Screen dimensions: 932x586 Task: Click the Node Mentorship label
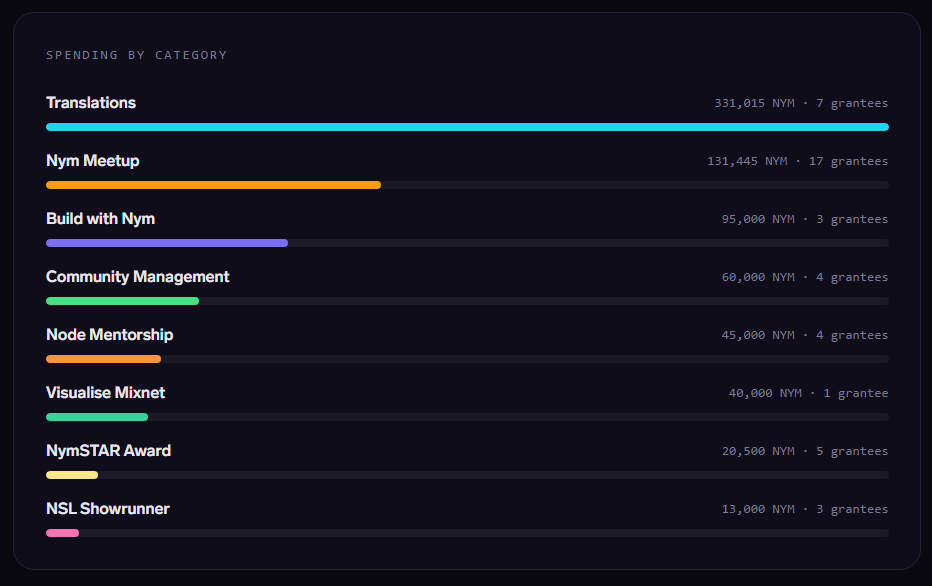tap(109, 335)
